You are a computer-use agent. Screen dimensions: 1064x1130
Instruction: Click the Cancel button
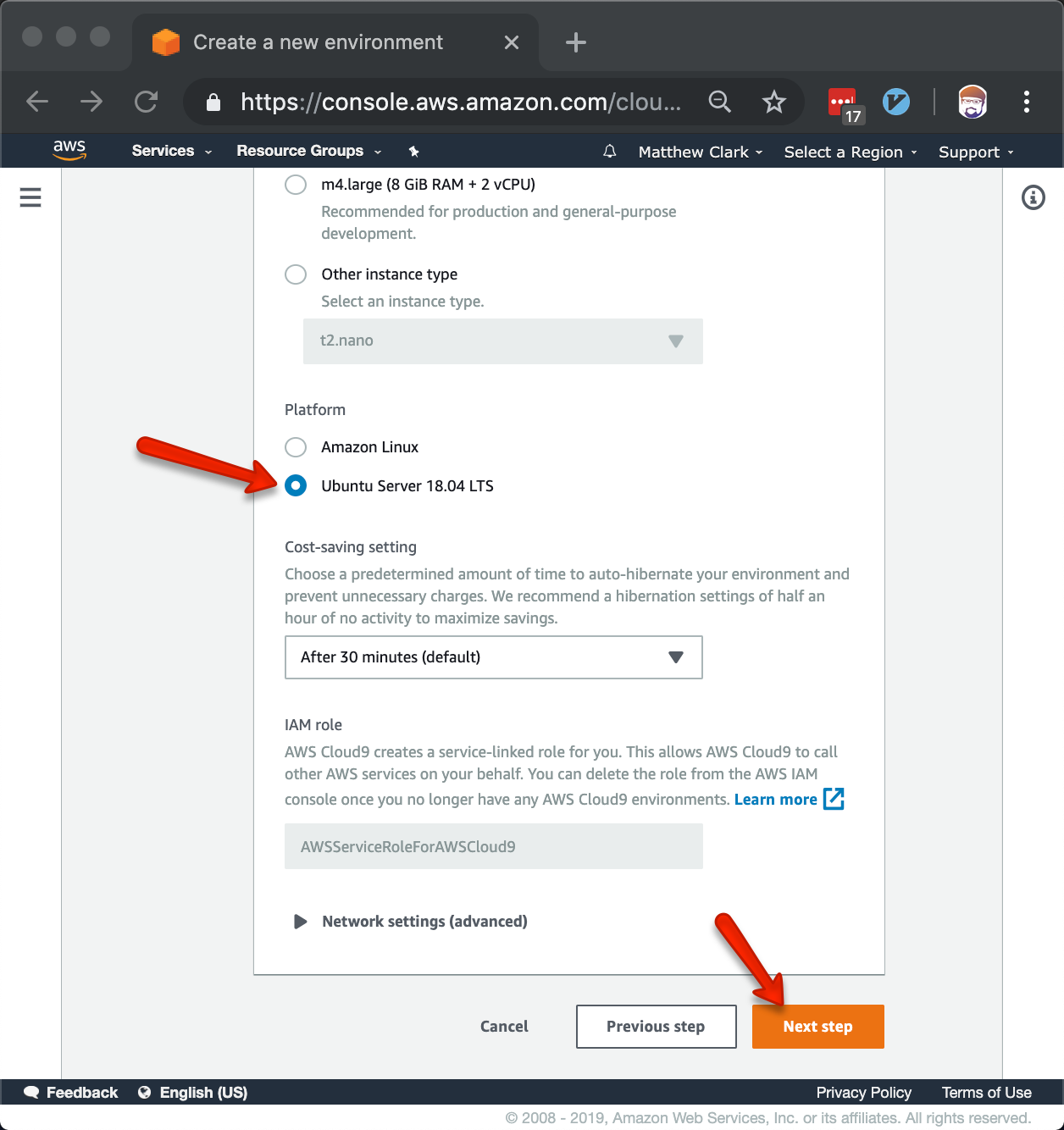(x=504, y=1027)
